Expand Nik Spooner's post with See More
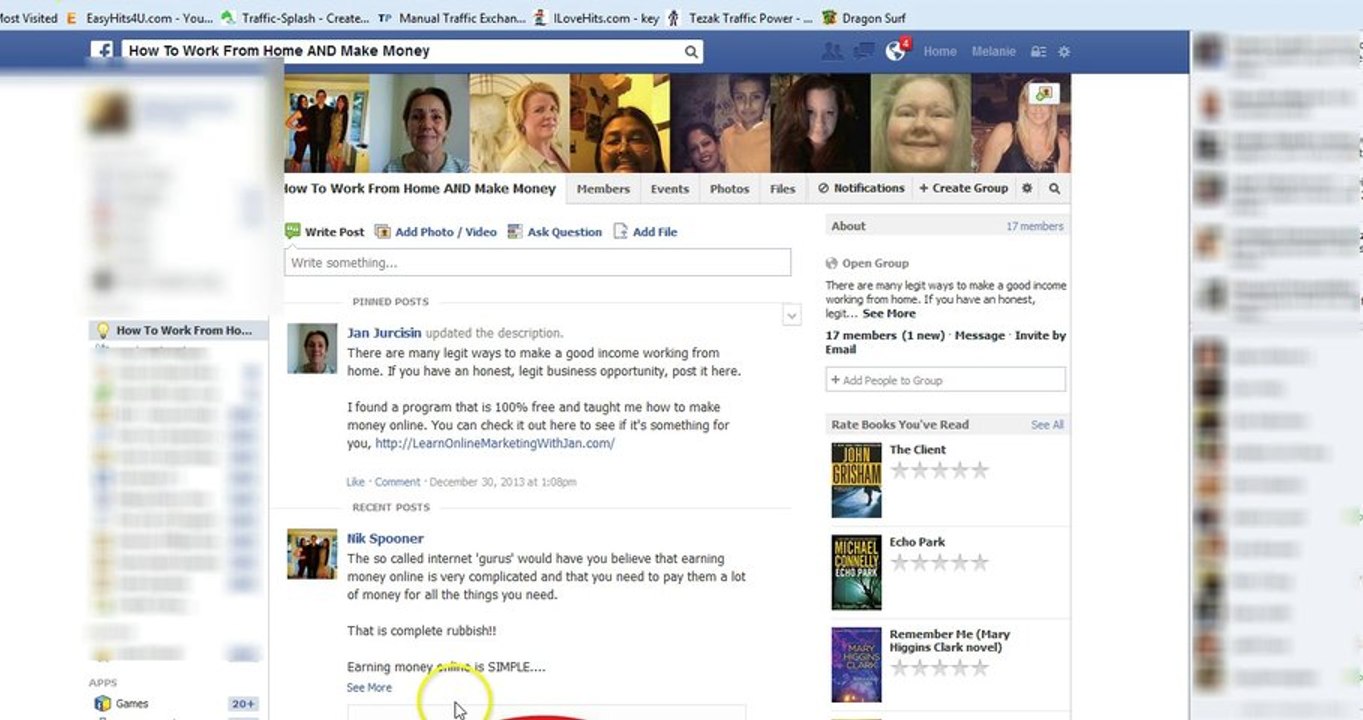 click(369, 687)
